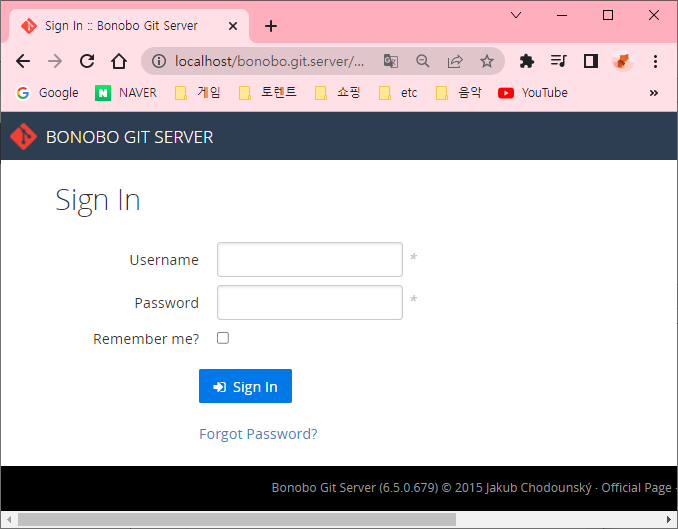
Task: Expand the 토렌트 bookmarks folder
Action: click(268, 93)
